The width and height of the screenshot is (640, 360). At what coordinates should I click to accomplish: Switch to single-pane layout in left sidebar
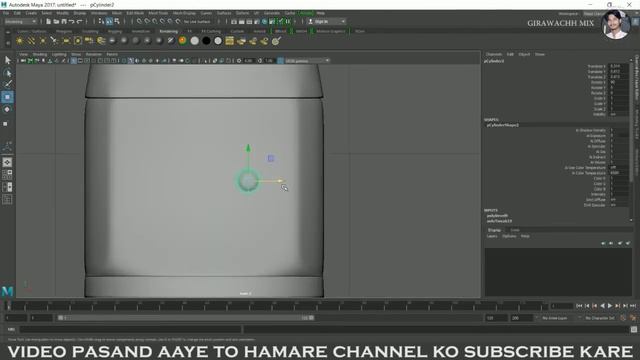pyautogui.click(x=7, y=162)
